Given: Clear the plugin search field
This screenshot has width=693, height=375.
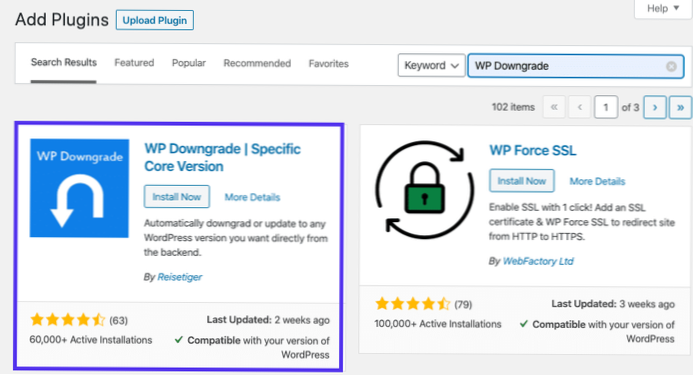Looking at the screenshot, I should pos(671,66).
